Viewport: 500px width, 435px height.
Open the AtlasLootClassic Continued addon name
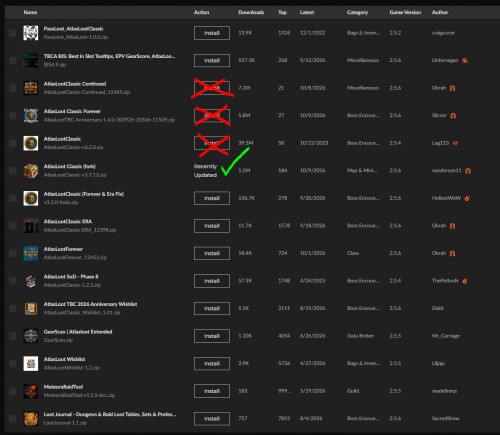pos(75,84)
